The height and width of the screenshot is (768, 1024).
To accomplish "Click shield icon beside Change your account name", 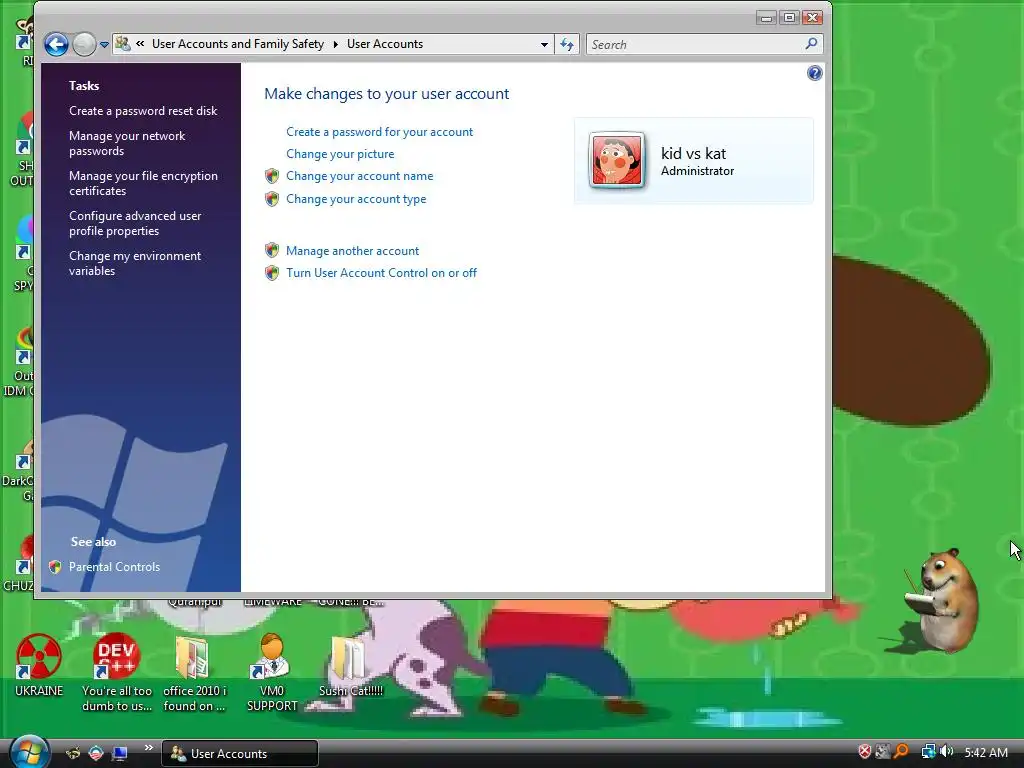I will [x=272, y=176].
